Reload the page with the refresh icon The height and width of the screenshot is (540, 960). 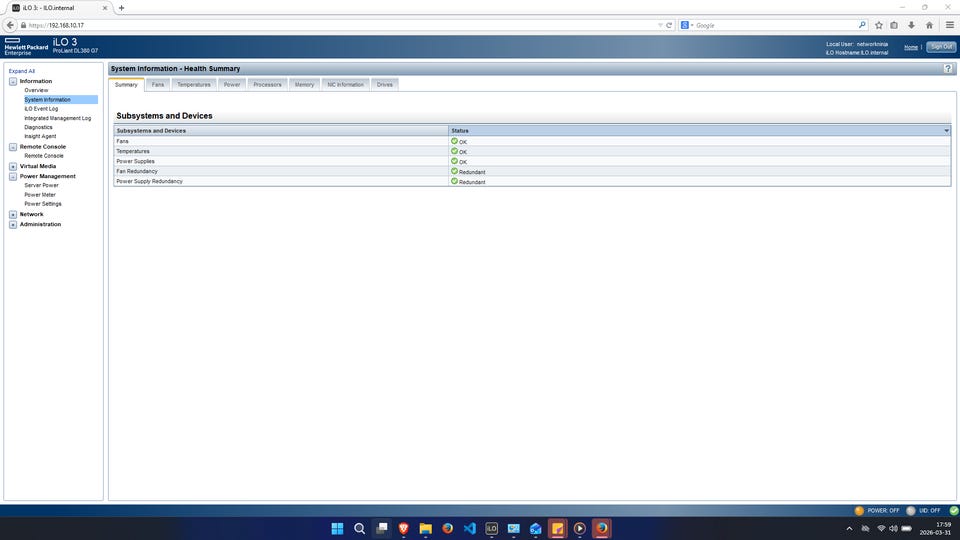pyautogui.click(x=669, y=25)
